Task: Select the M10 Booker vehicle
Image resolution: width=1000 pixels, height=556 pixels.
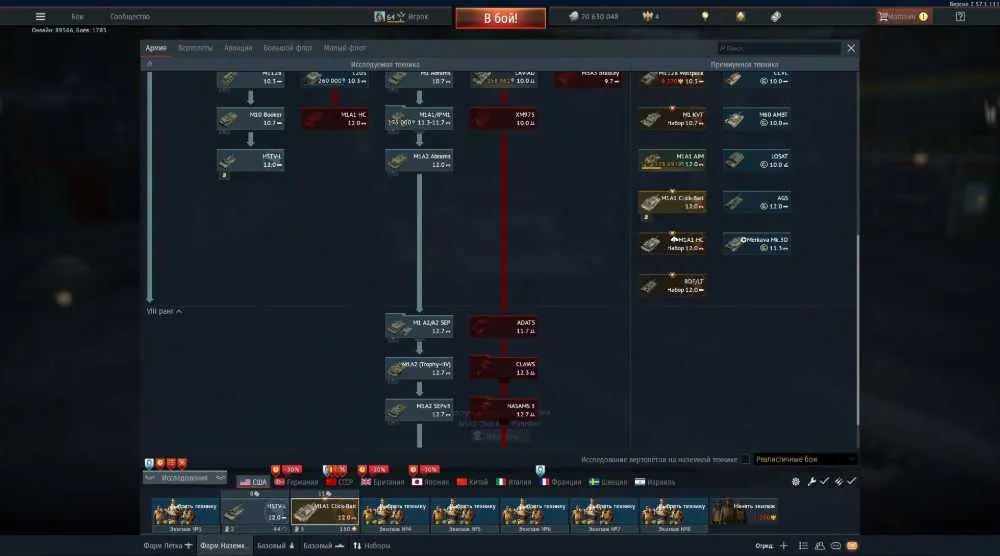Action: pyautogui.click(x=251, y=119)
